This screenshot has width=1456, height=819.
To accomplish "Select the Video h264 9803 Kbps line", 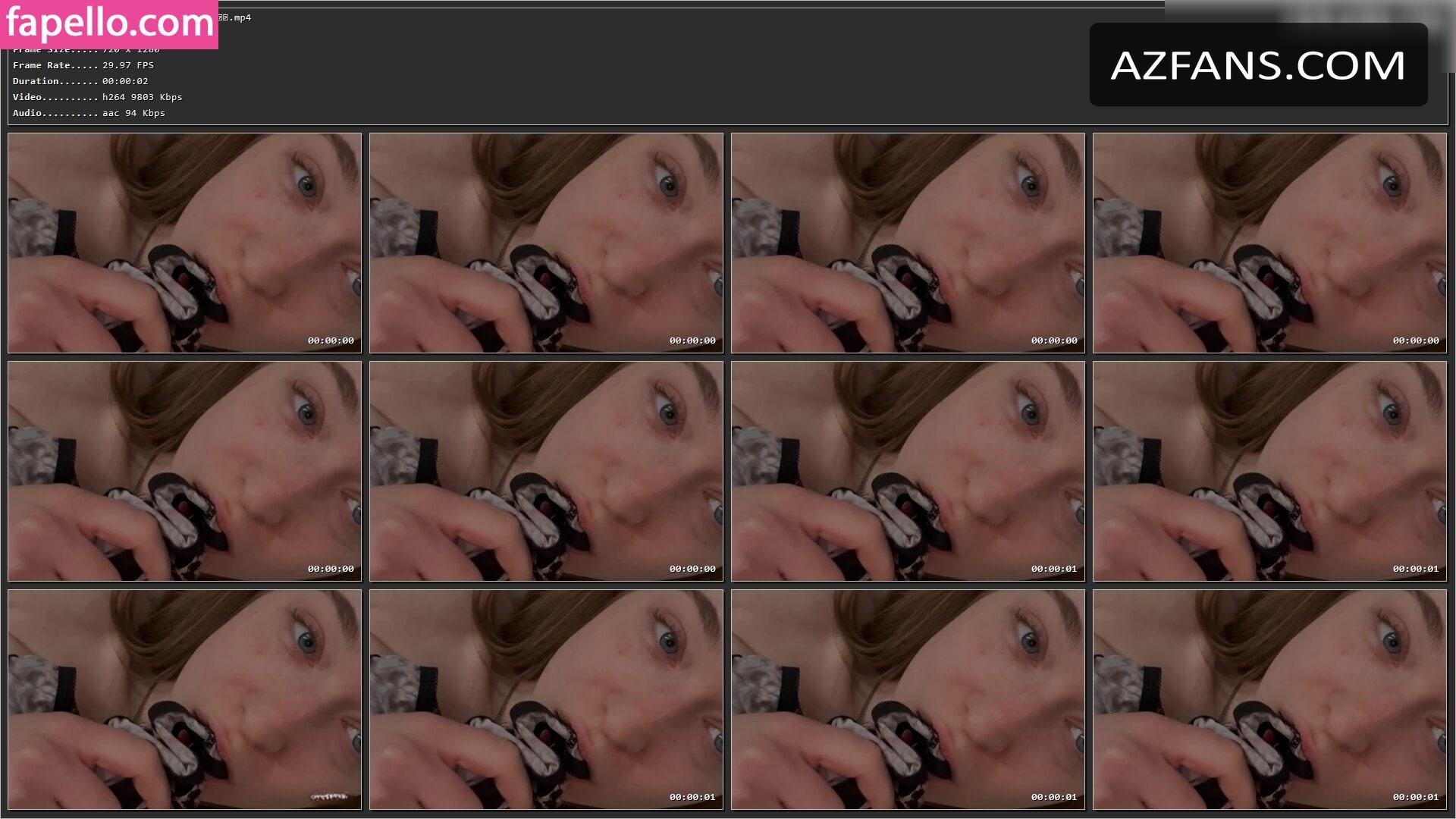I will tap(97, 97).
